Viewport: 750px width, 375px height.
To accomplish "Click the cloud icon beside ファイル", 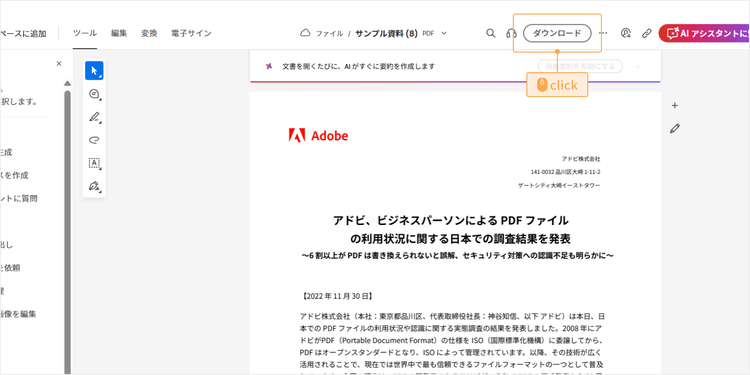I will pyautogui.click(x=305, y=33).
